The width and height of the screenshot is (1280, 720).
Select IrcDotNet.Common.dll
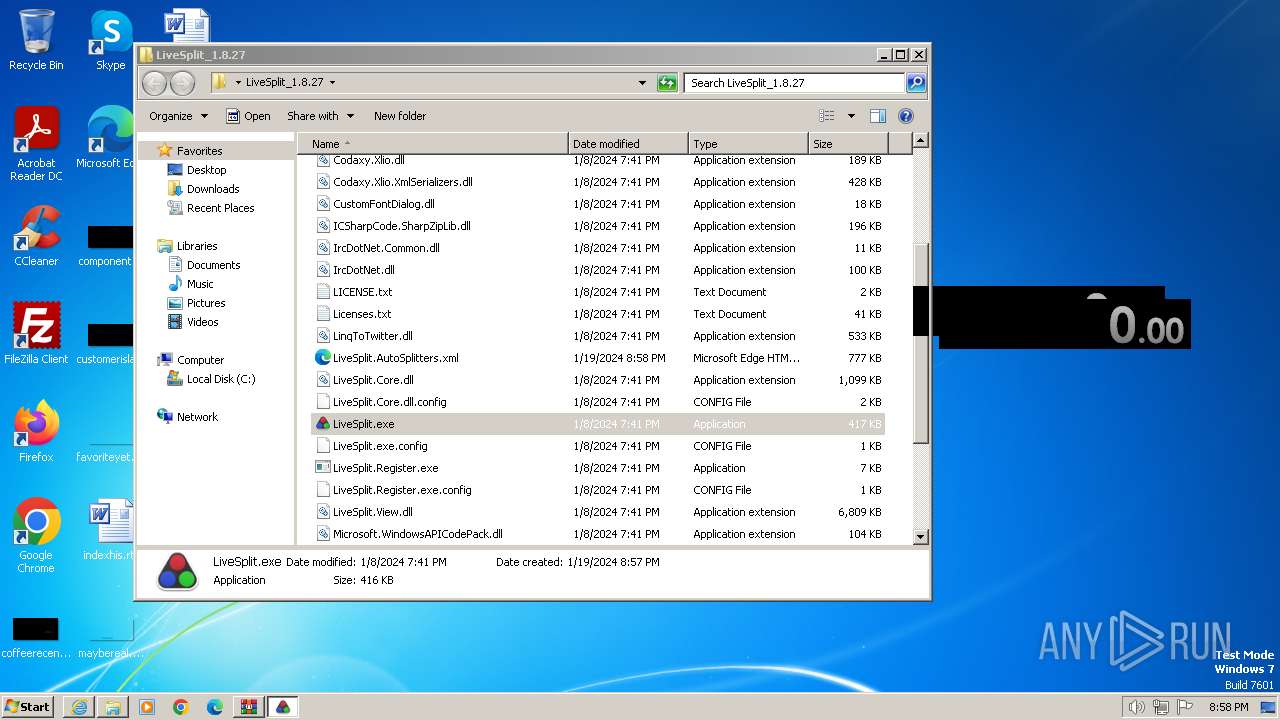598,248
